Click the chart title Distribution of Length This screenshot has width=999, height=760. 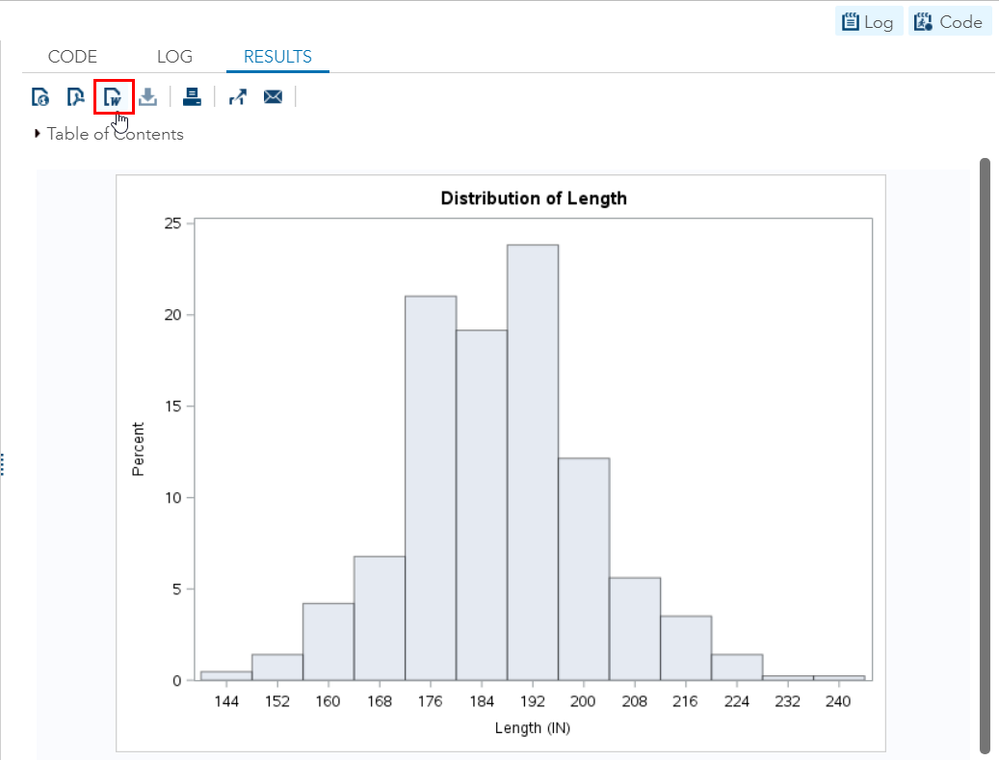[534, 198]
